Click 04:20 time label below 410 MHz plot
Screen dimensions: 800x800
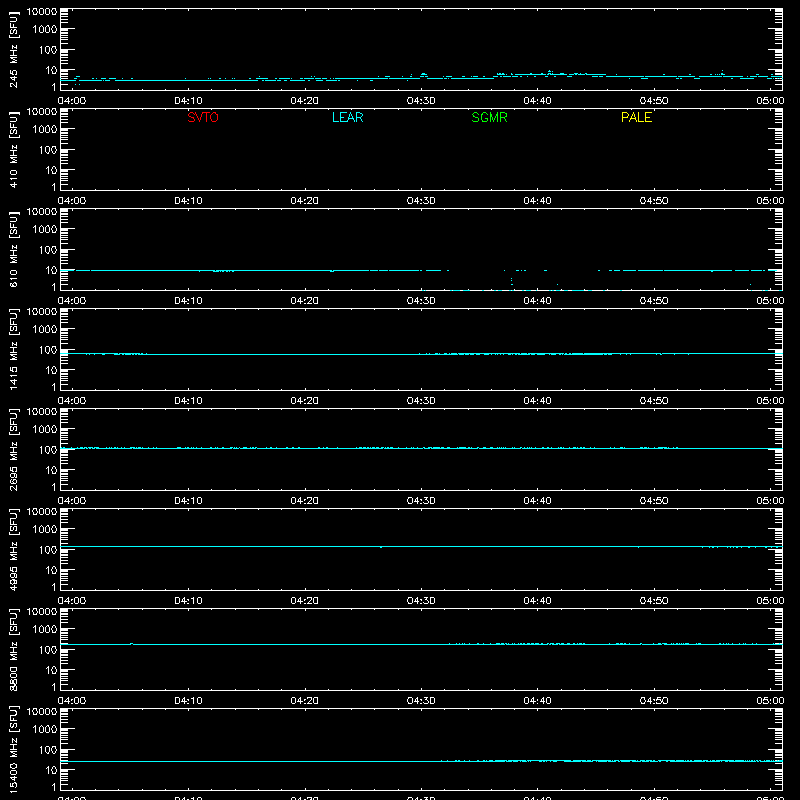305,201
